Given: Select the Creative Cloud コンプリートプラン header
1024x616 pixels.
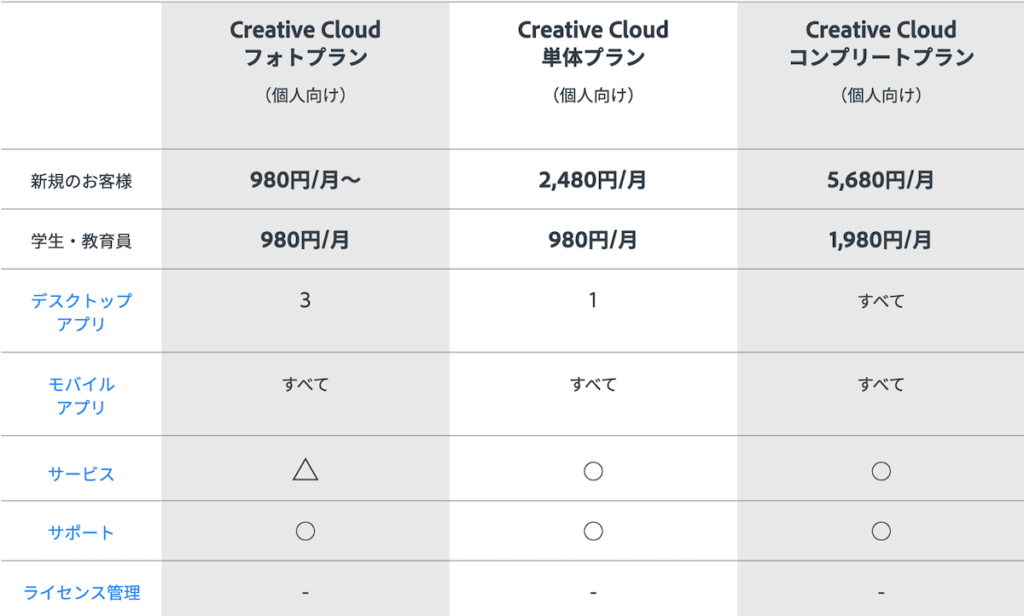Looking at the screenshot, I should point(881,44).
